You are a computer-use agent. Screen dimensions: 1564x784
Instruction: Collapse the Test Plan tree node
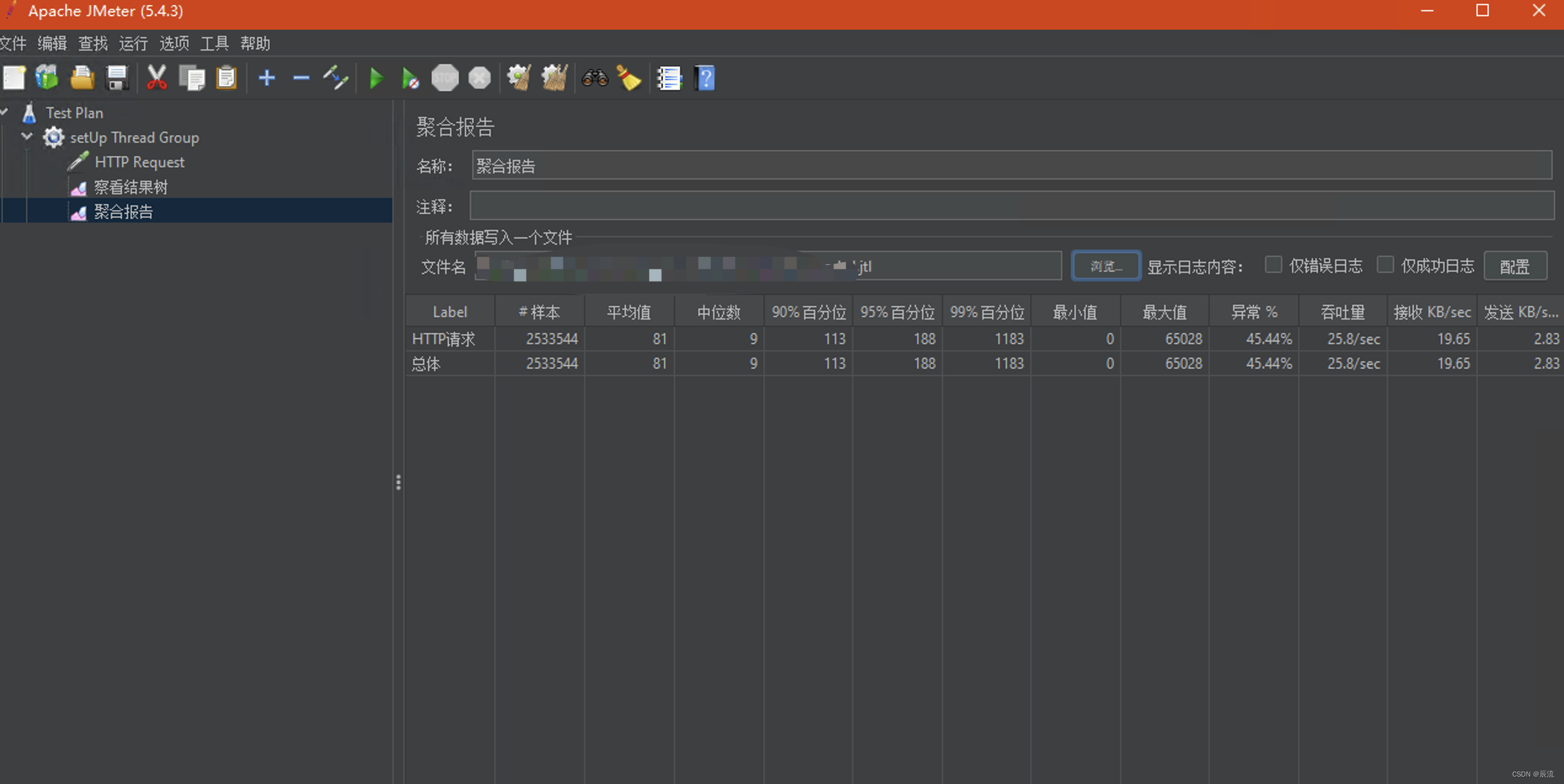tap(5, 112)
